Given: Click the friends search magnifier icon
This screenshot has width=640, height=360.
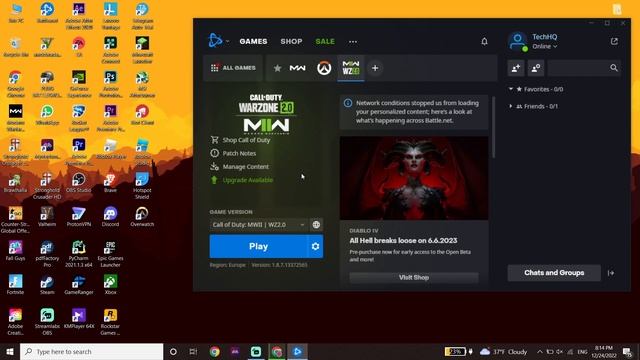Looking at the screenshot, I should coord(613,68).
